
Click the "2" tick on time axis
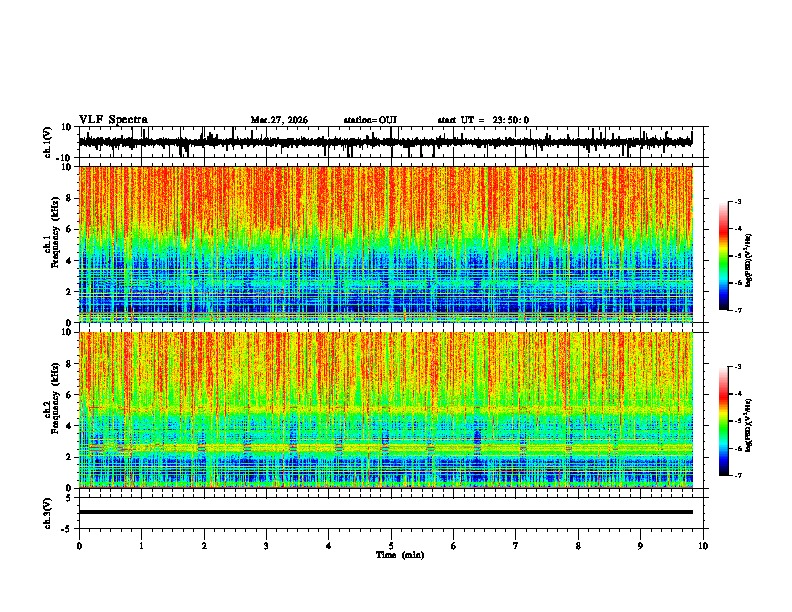coord(204,546)
